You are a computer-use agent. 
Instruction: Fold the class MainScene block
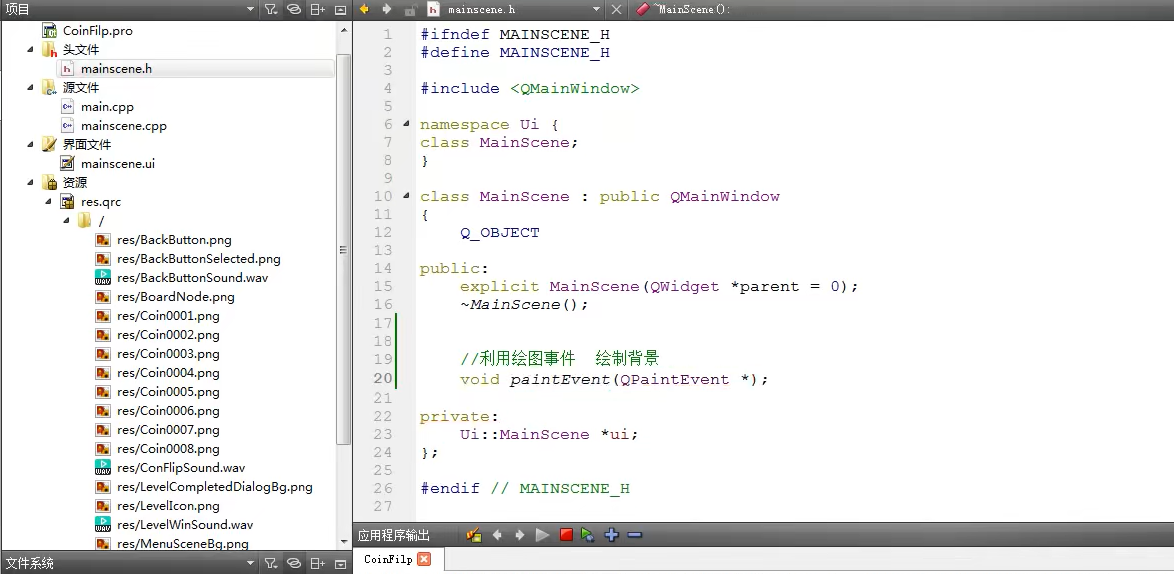coord(406,196)
